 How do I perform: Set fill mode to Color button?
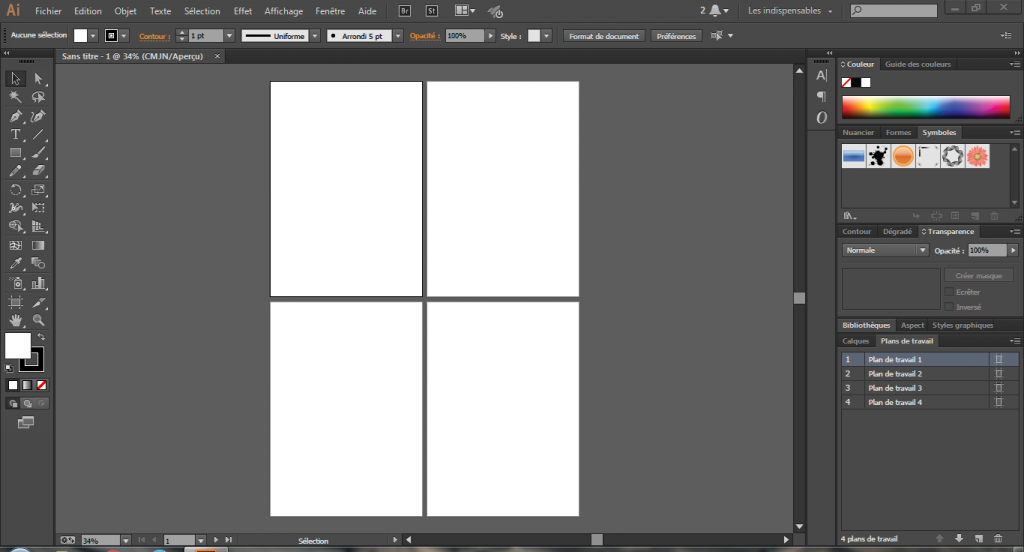(x=12, y=385)
